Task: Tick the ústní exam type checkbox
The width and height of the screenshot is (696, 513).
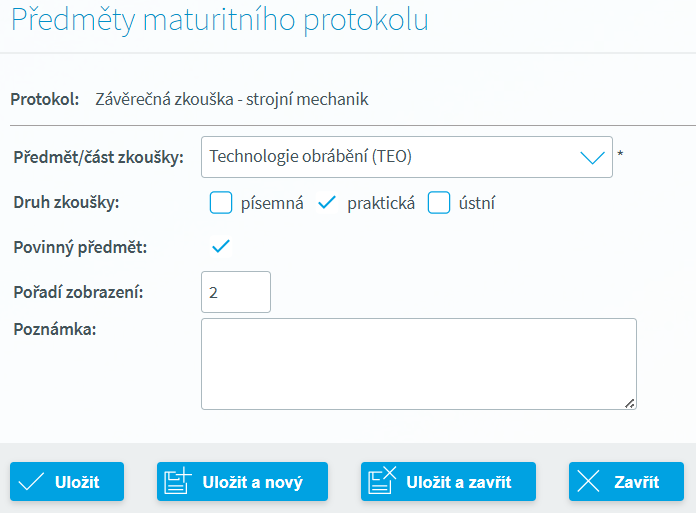Action: tap(439, 203)
